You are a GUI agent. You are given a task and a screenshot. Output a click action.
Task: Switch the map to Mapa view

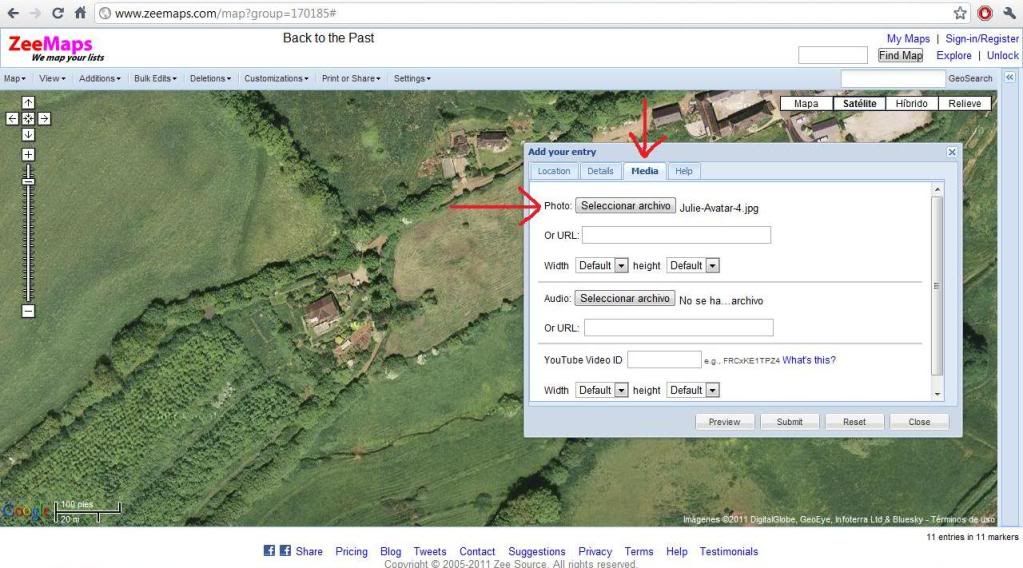tap(806, 103)
